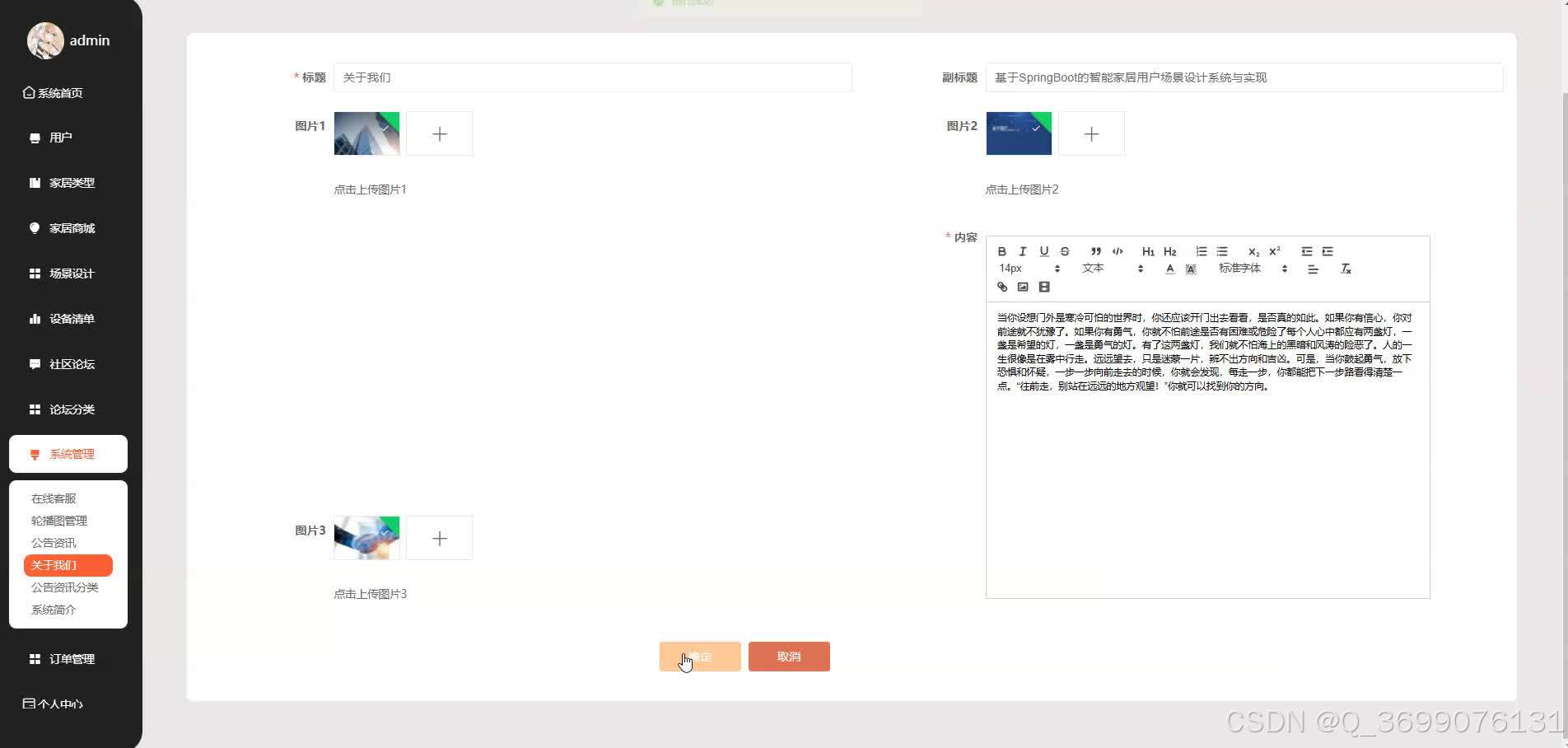The image size is (1568, 748).
Task: Click the confirm submit button
Action: pos(700,657)
